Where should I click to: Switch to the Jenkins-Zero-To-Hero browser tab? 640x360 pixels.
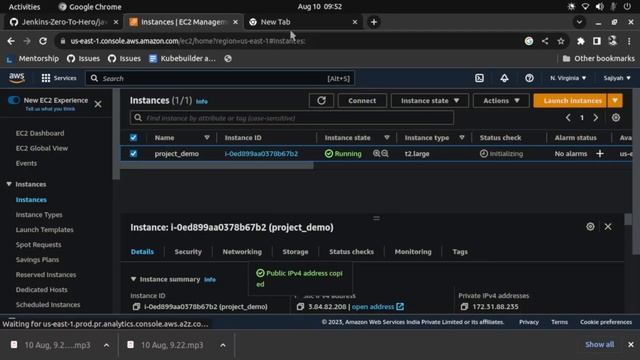64,22
